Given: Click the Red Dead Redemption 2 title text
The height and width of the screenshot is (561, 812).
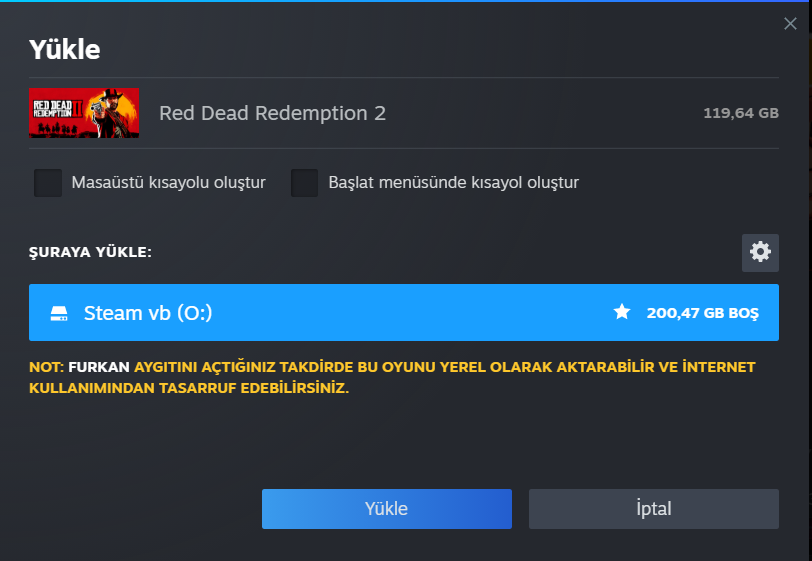Looking at the screenshot, I should point(272,113).
